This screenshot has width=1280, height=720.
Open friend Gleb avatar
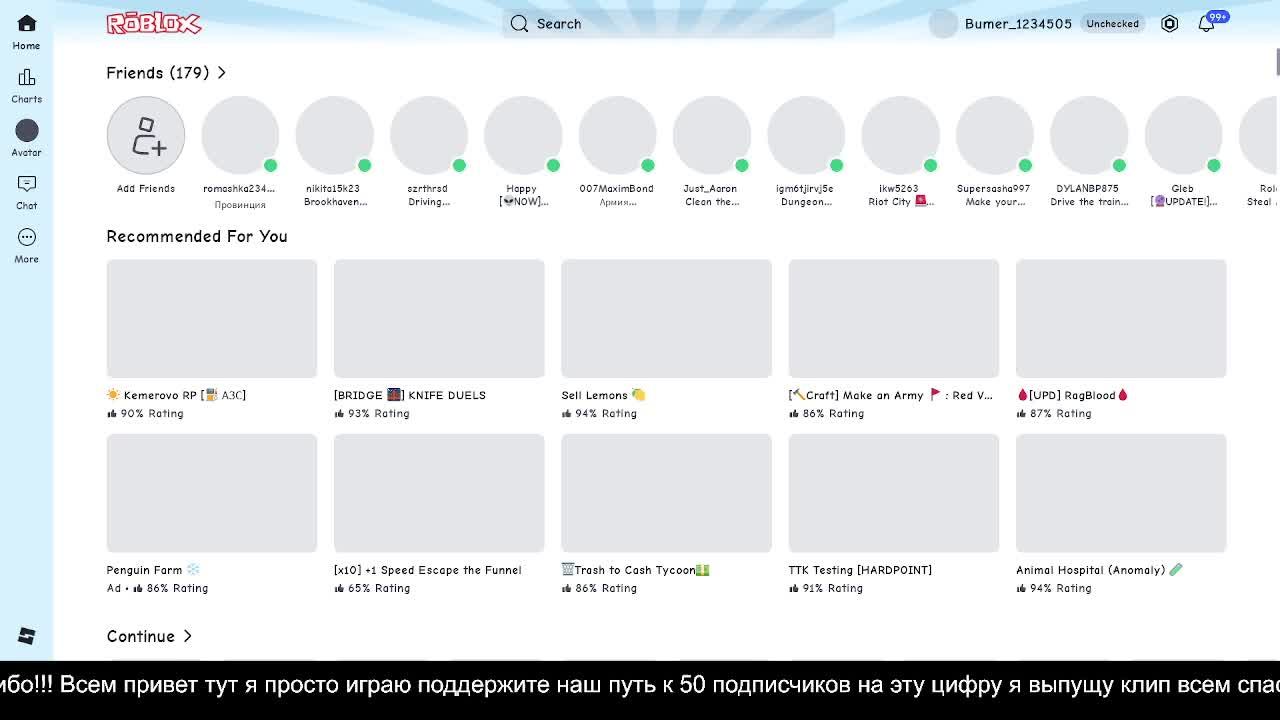point(1183,136)
